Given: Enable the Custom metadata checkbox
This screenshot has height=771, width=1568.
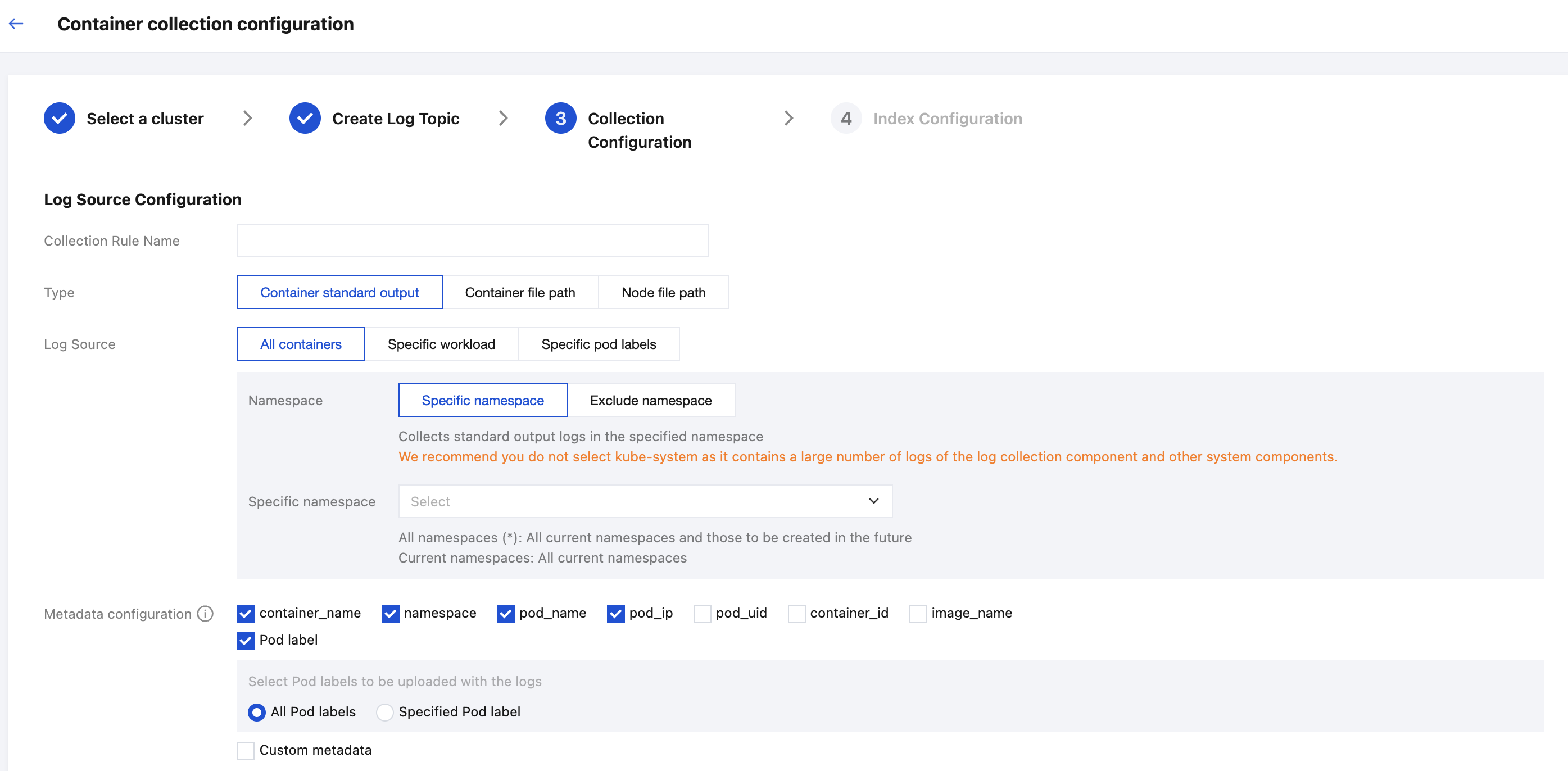Looking at the screenshot, I should click(245, 750).
